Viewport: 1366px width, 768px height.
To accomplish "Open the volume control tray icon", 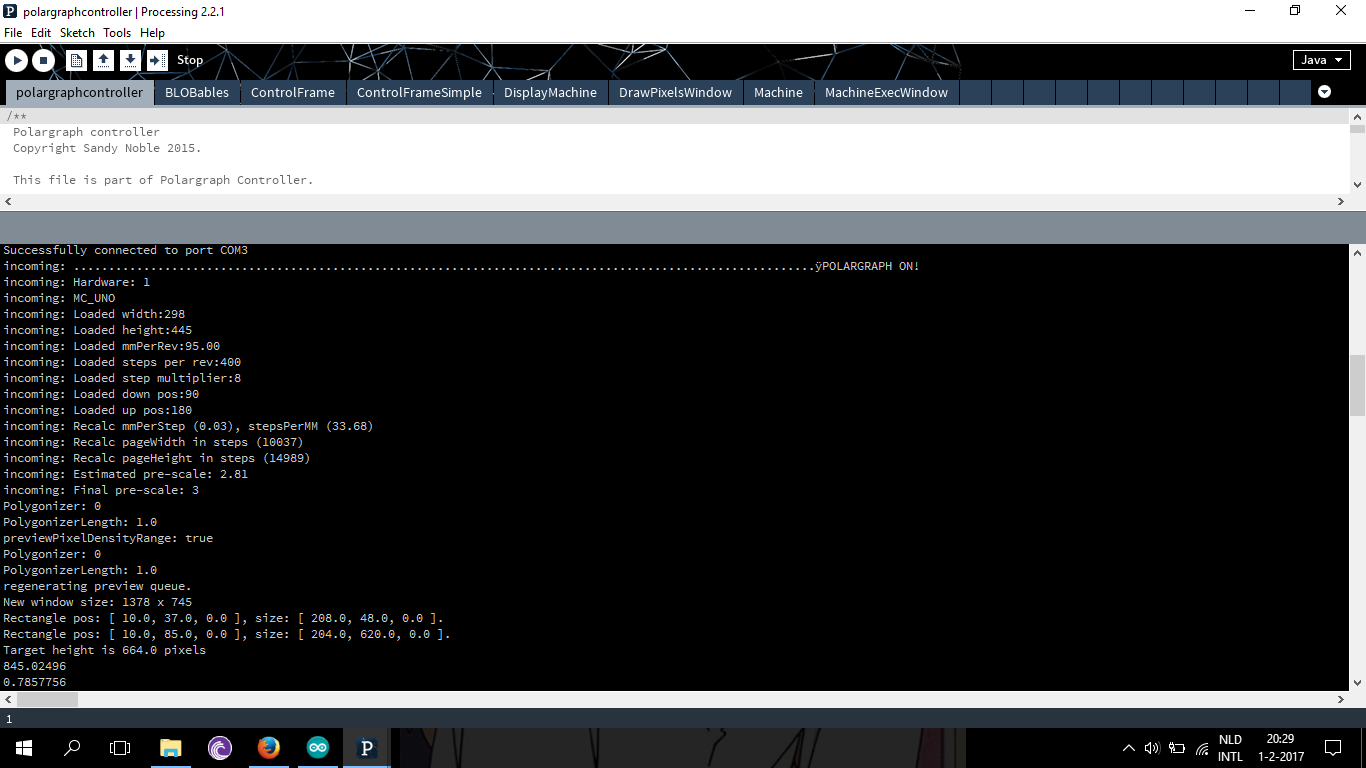I will click(x=1151, y=748).
